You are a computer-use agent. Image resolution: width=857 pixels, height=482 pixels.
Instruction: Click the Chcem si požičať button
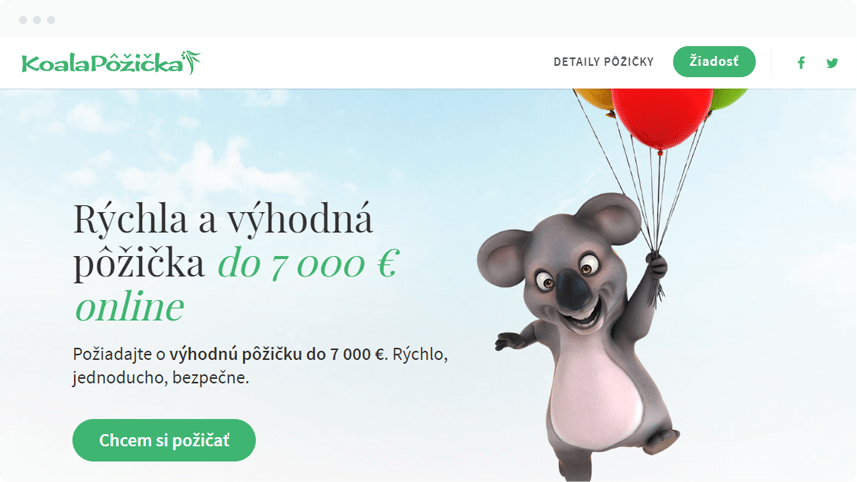tap(164, 440)
